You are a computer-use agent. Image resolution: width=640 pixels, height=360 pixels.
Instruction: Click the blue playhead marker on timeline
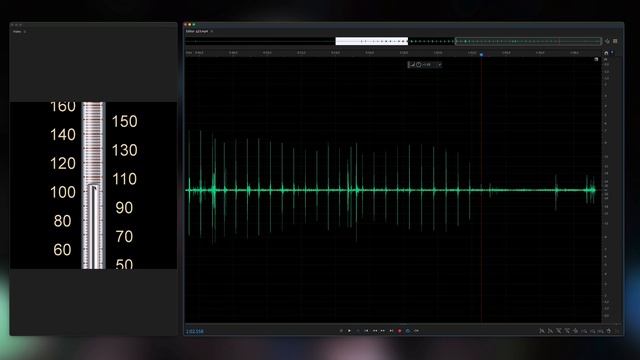(481, 54)
